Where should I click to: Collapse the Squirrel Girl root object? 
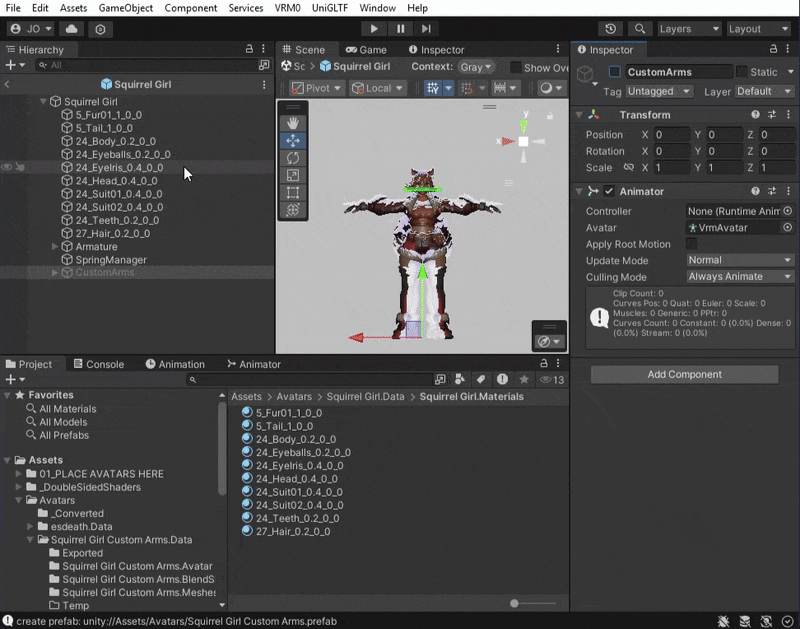43,102
